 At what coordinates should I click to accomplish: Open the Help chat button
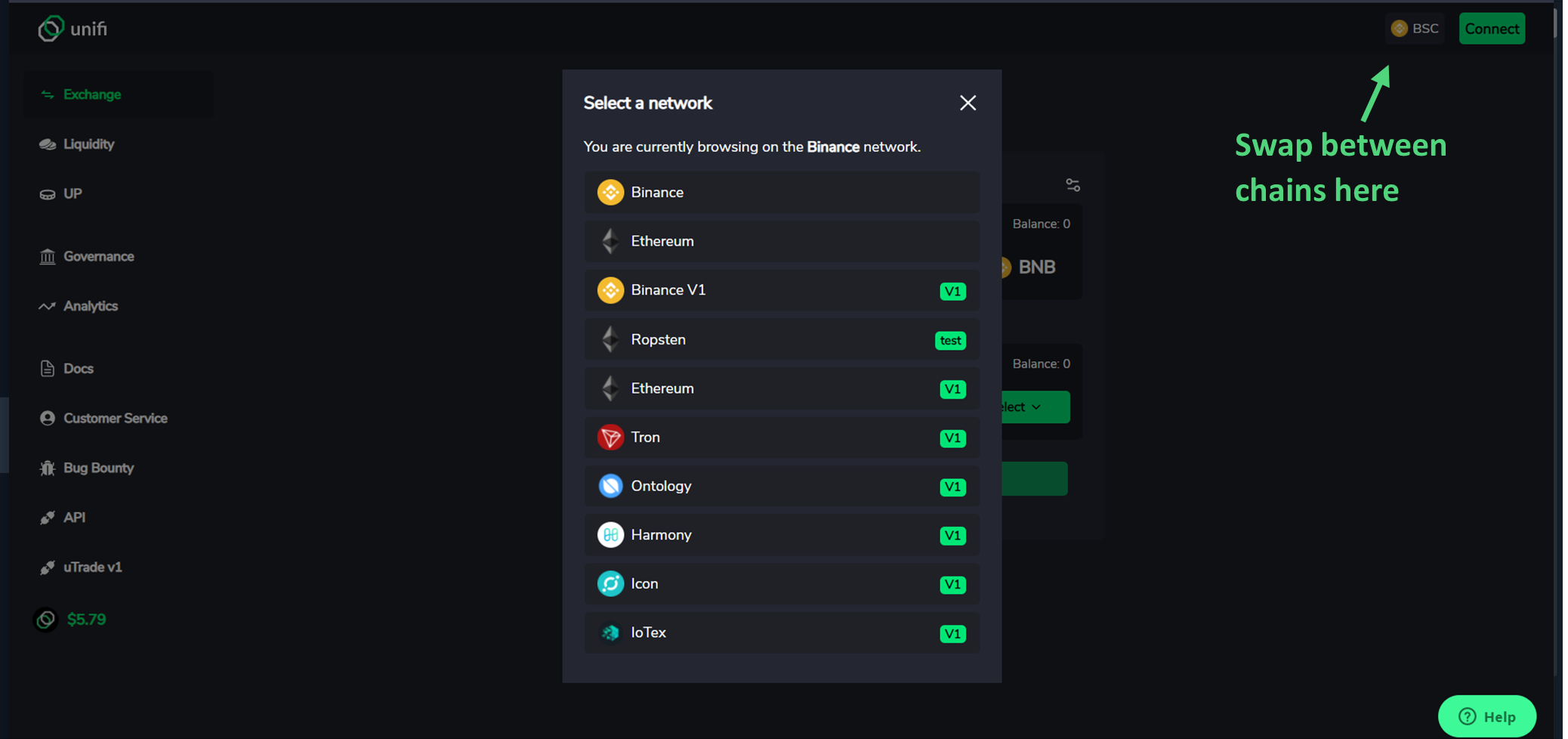[1486, 716]
